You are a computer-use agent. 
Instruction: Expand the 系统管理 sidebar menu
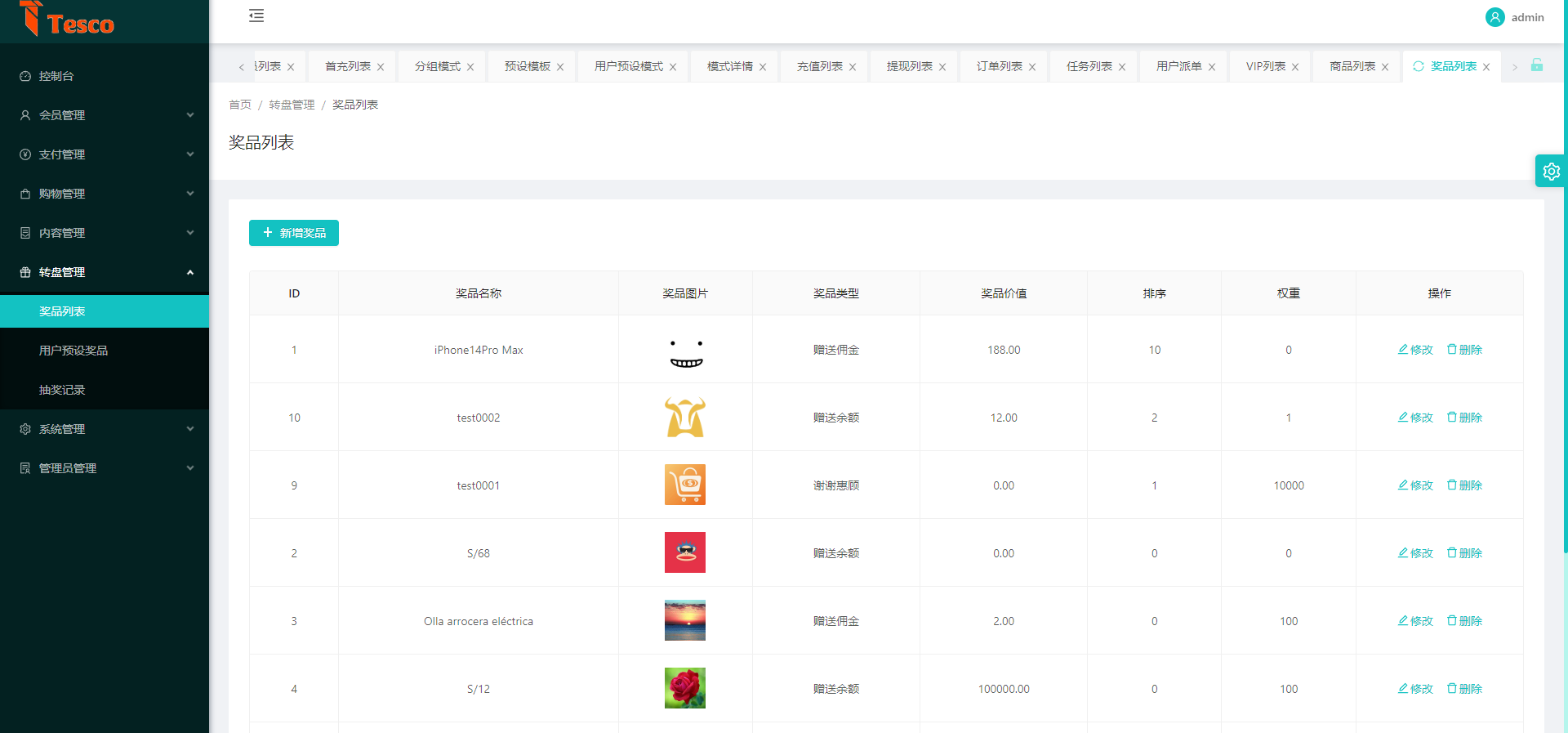(105, 429)
